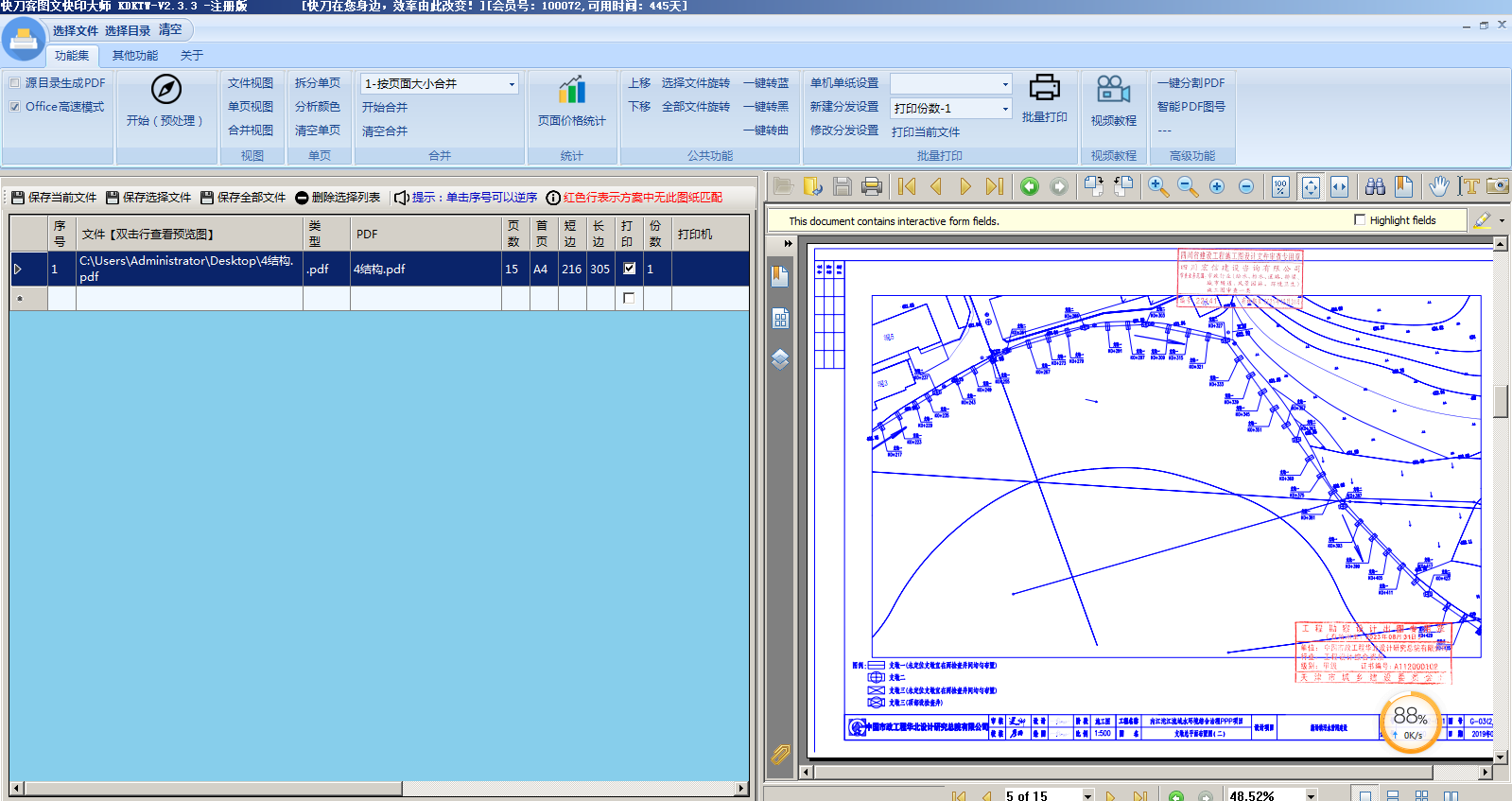This screenshot has height=801, width=1512.
Task: Click 删除选择列表 button
Action: [x=338, y=198]
